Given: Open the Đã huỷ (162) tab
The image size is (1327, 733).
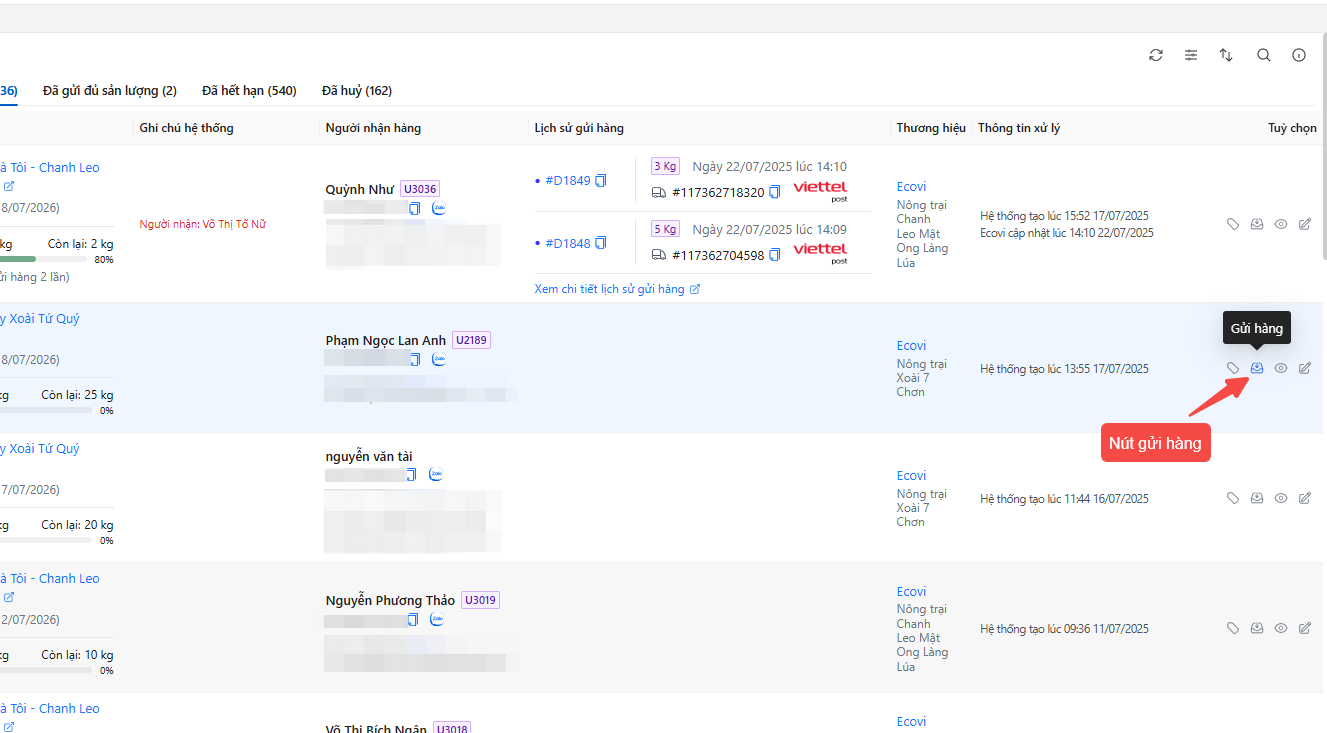Looking at the screenshot, I should pos(357,91).
